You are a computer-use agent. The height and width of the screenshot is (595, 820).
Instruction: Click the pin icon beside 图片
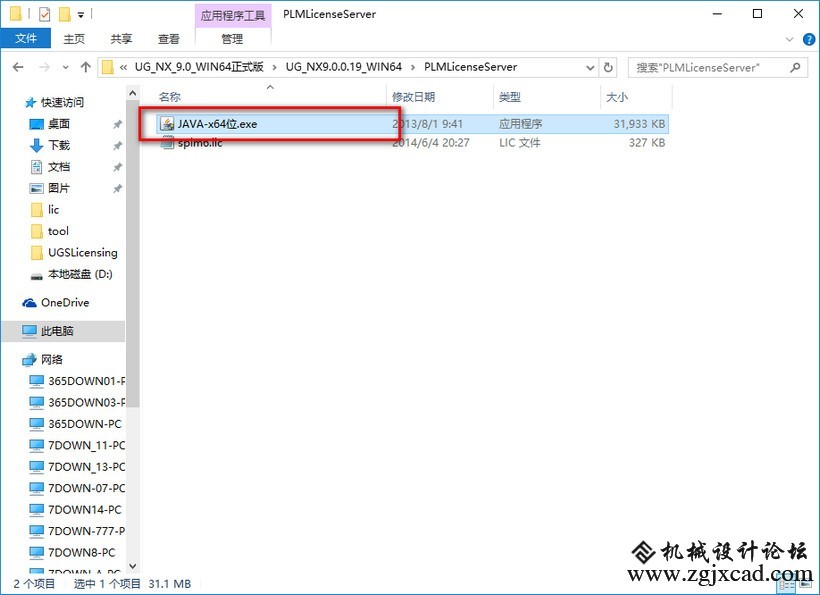tap(118, 189)
